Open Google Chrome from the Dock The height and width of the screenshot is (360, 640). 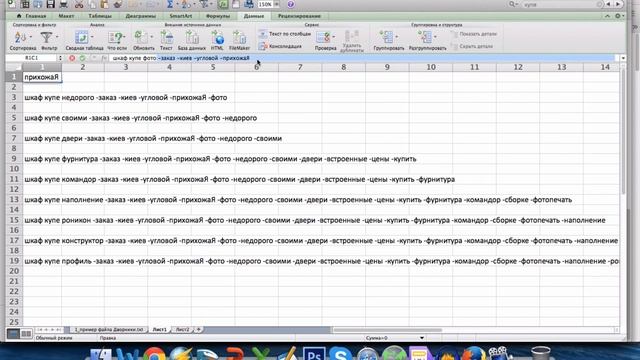154,353
